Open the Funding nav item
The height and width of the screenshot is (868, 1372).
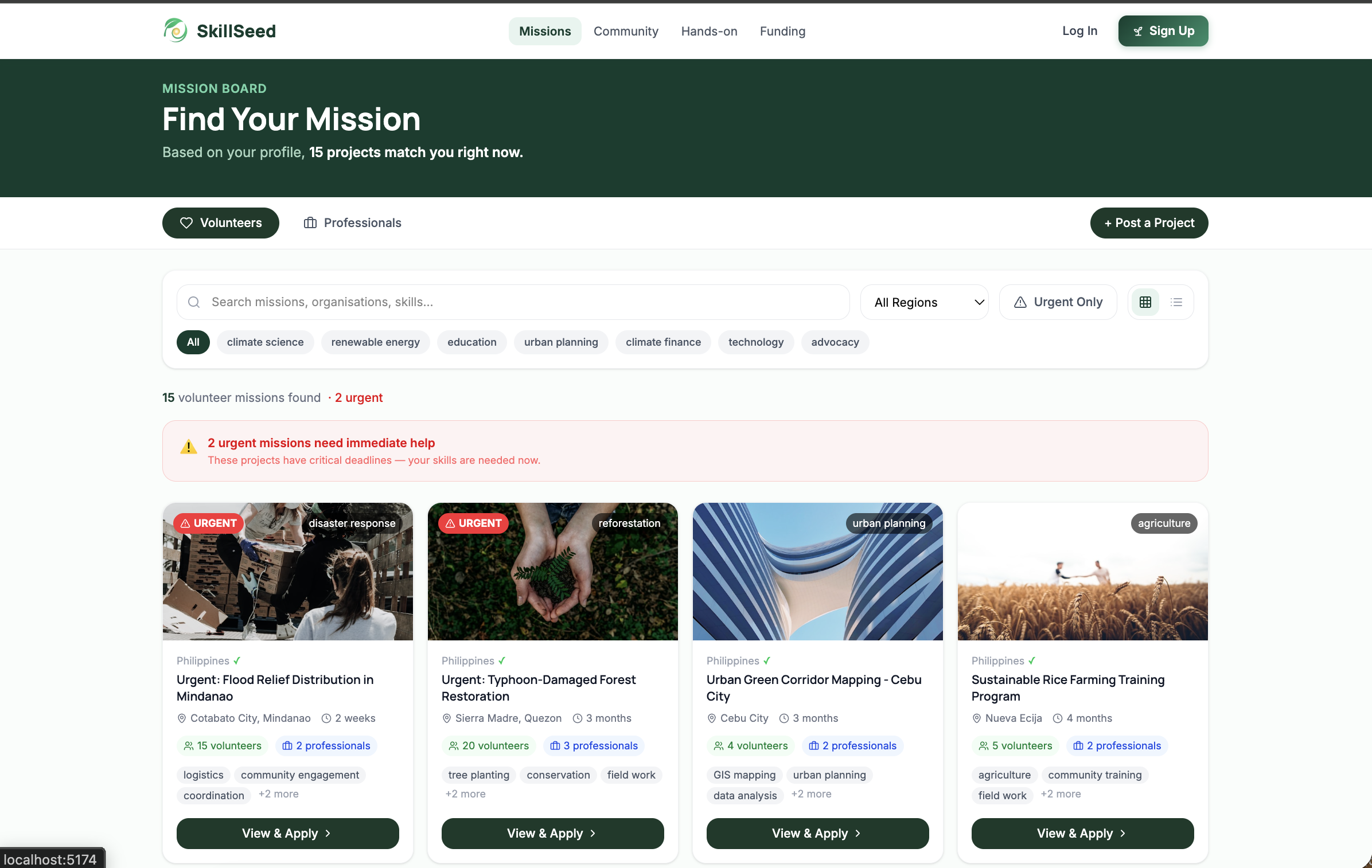click(782, 31)
